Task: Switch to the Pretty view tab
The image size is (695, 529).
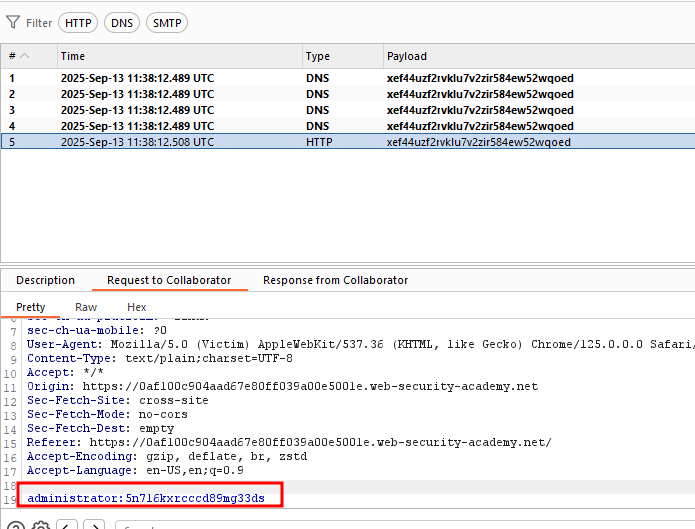Action: coord(31,307)
